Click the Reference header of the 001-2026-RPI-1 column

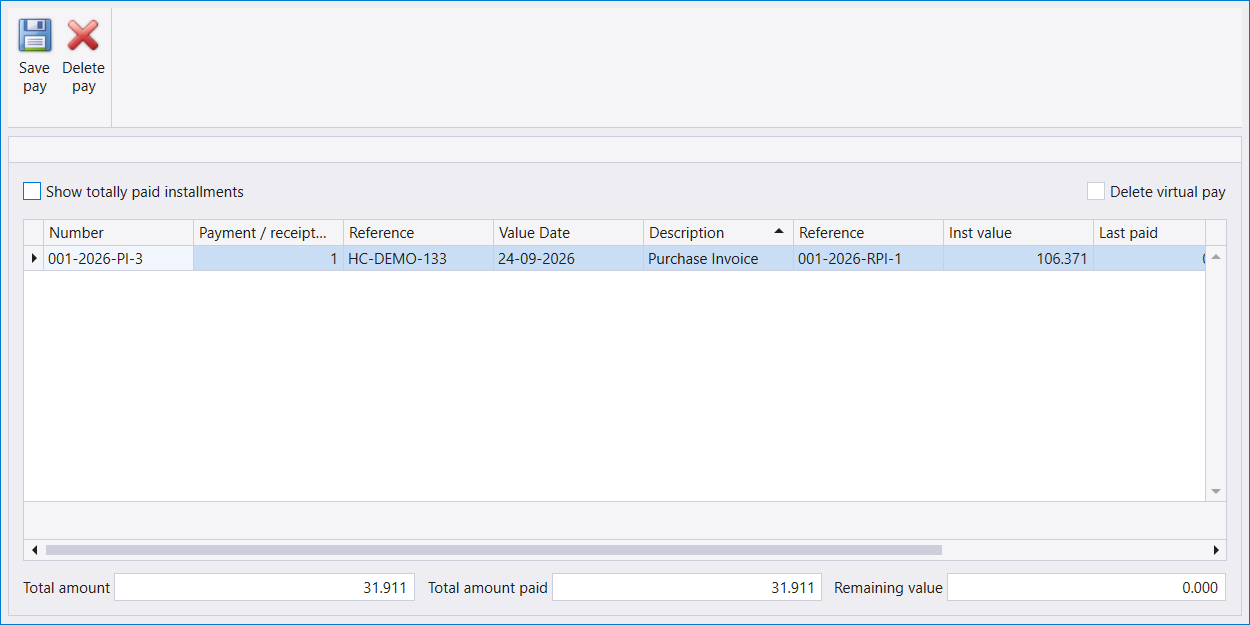pos(868,233)
